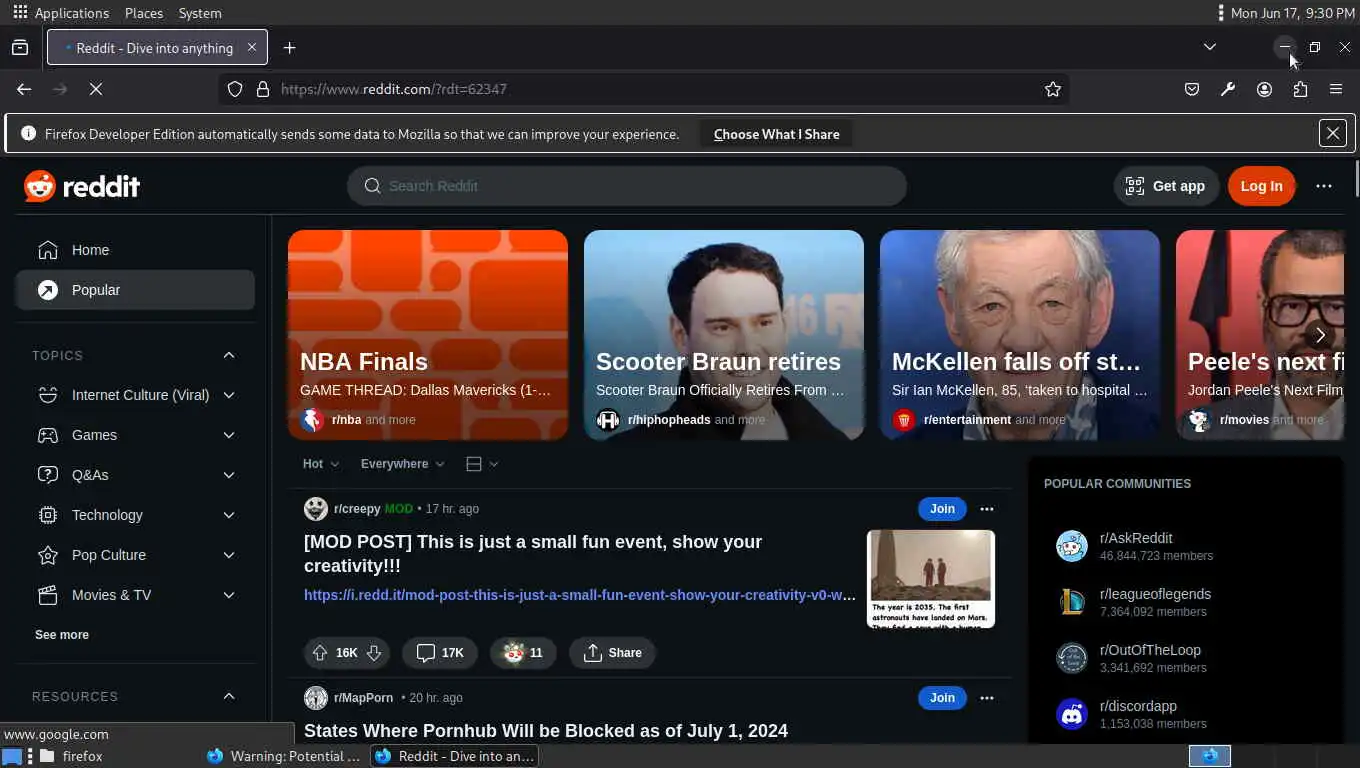Viewport: 1360px width, 768px height.
Task: Collapse the Topics section
Action: (229, 355)
